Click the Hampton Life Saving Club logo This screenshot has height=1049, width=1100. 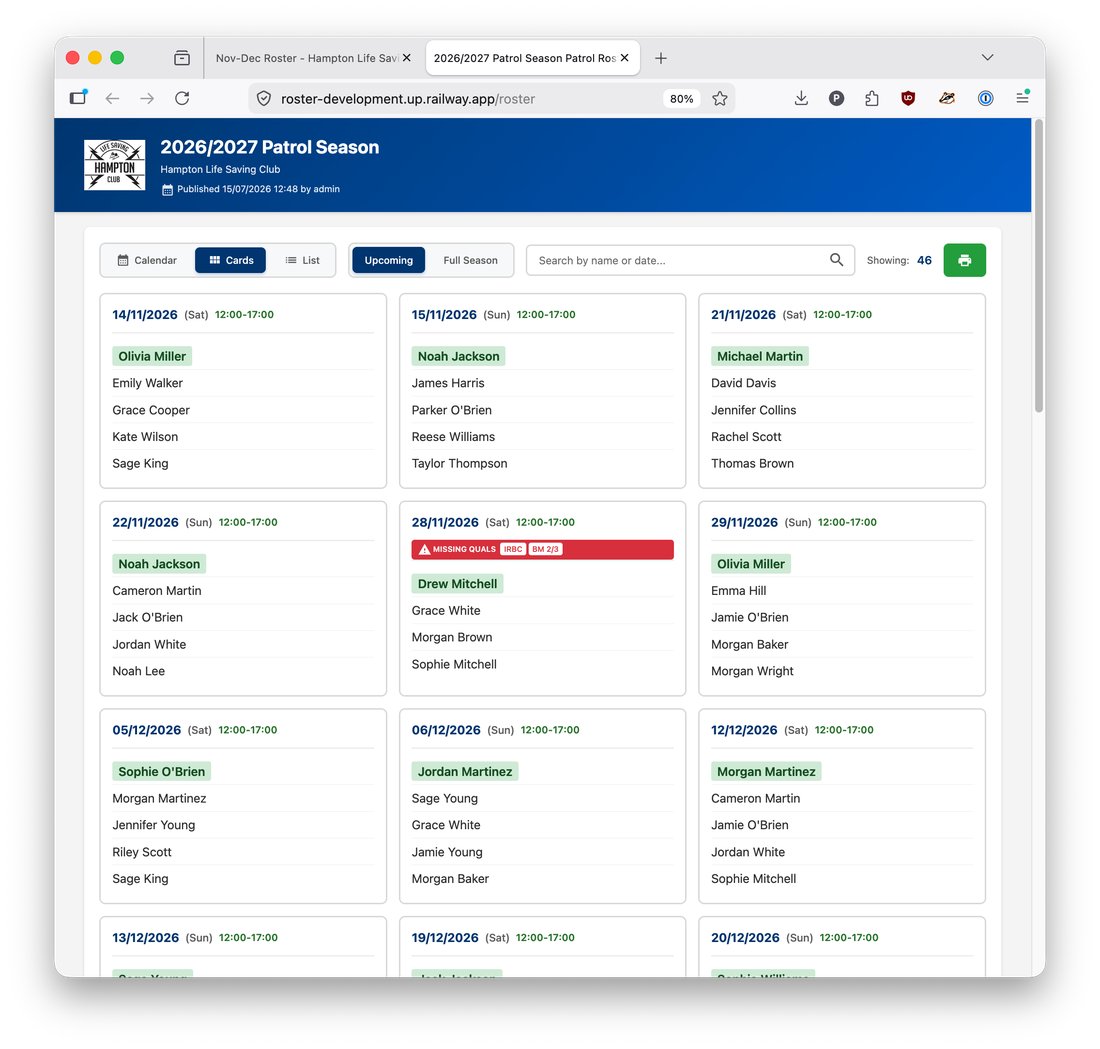coord(114,165)
